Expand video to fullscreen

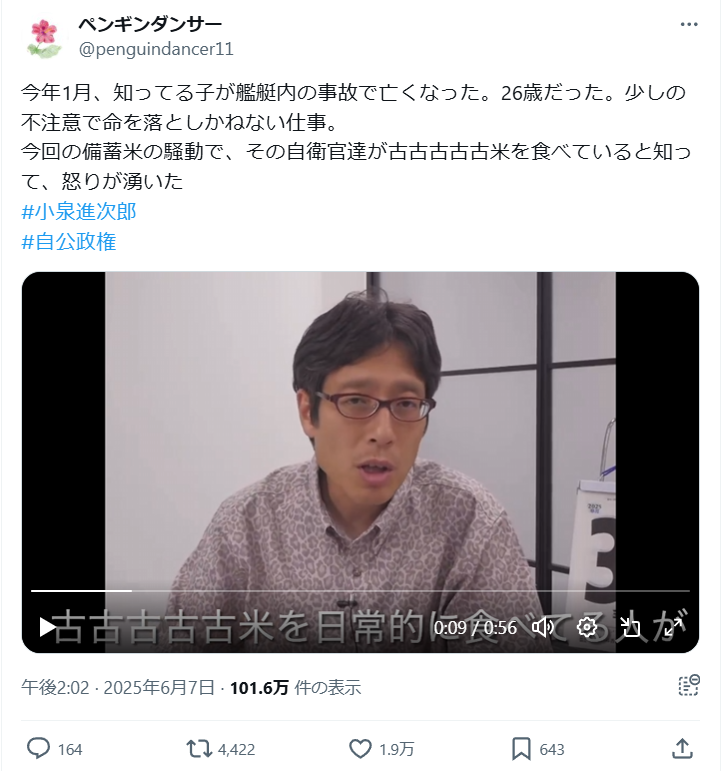coord(673,627)
